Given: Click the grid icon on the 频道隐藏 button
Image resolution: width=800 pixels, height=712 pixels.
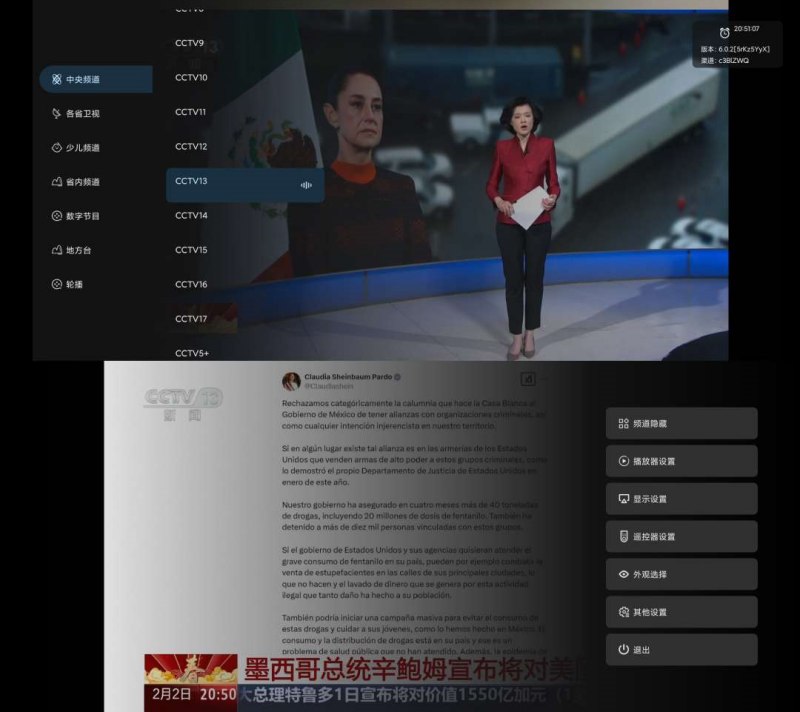Looking at the screenshot, I should tap(622, 423).
